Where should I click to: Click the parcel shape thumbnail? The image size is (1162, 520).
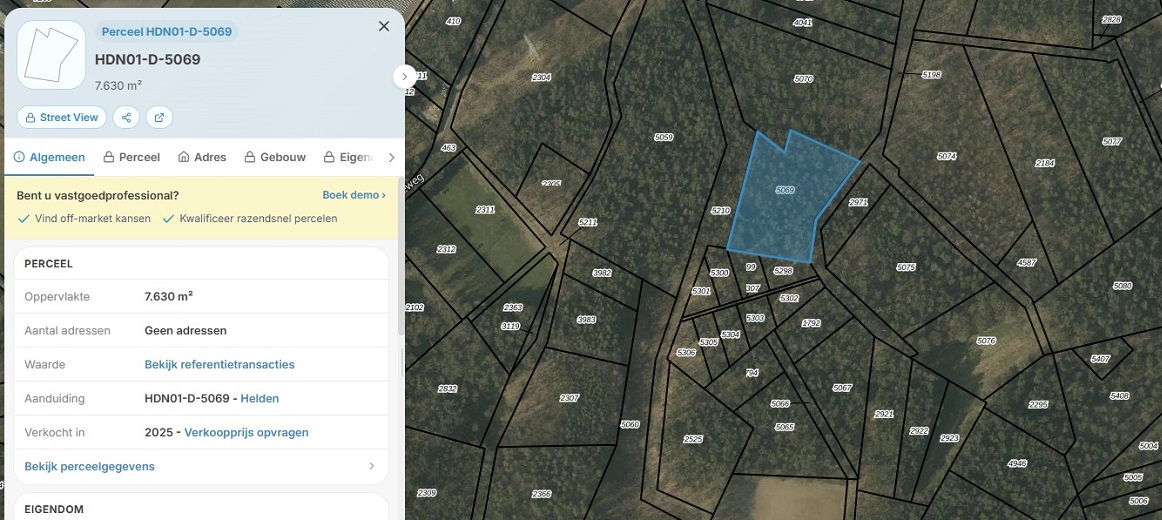pos(51,55)
